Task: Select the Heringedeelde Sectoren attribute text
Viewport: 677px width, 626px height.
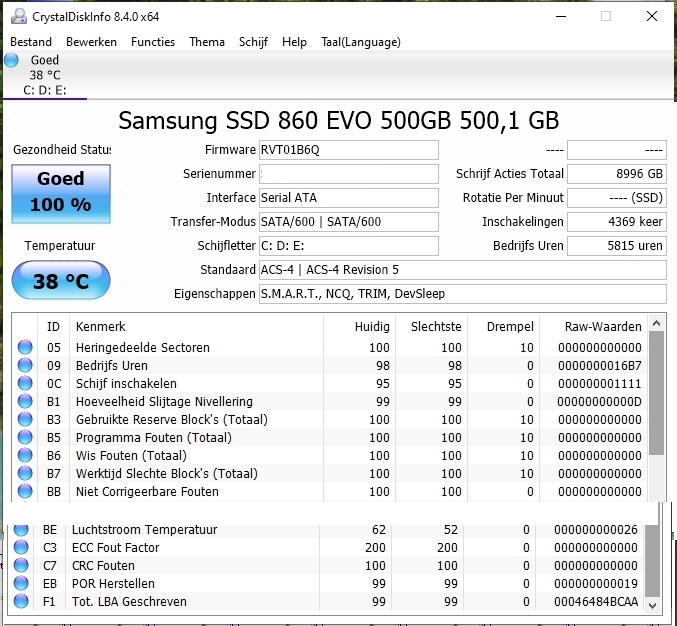Action: 142,348
